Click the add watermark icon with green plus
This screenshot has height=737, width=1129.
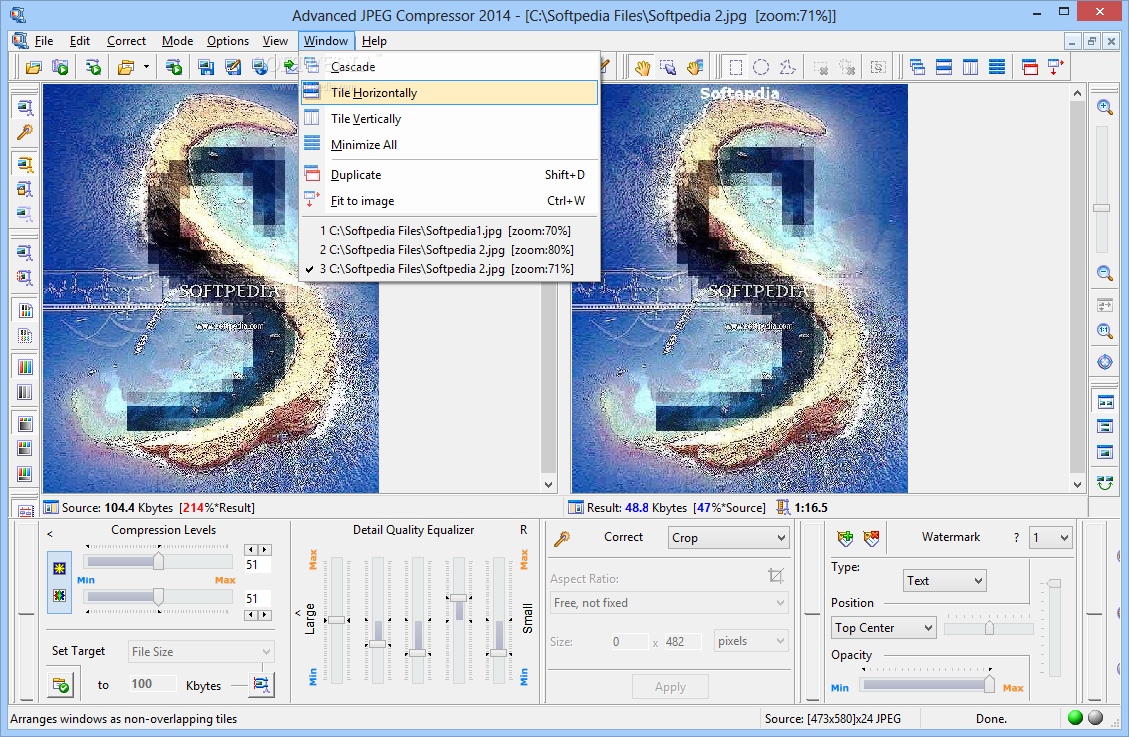(845, 538)
